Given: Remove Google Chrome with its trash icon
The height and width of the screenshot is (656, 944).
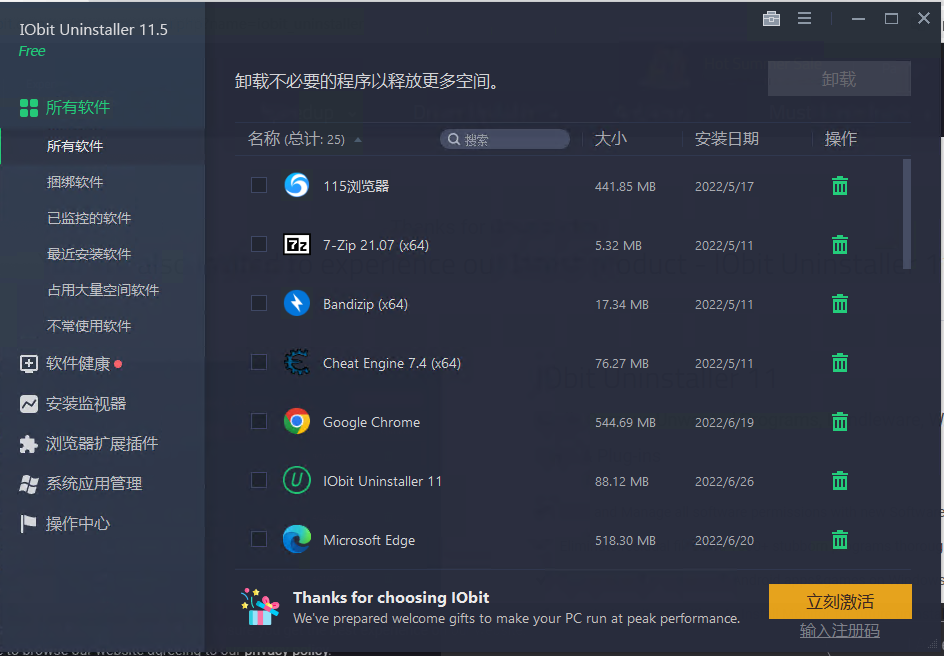Looking at the screenshot, I should click(840, 422).
